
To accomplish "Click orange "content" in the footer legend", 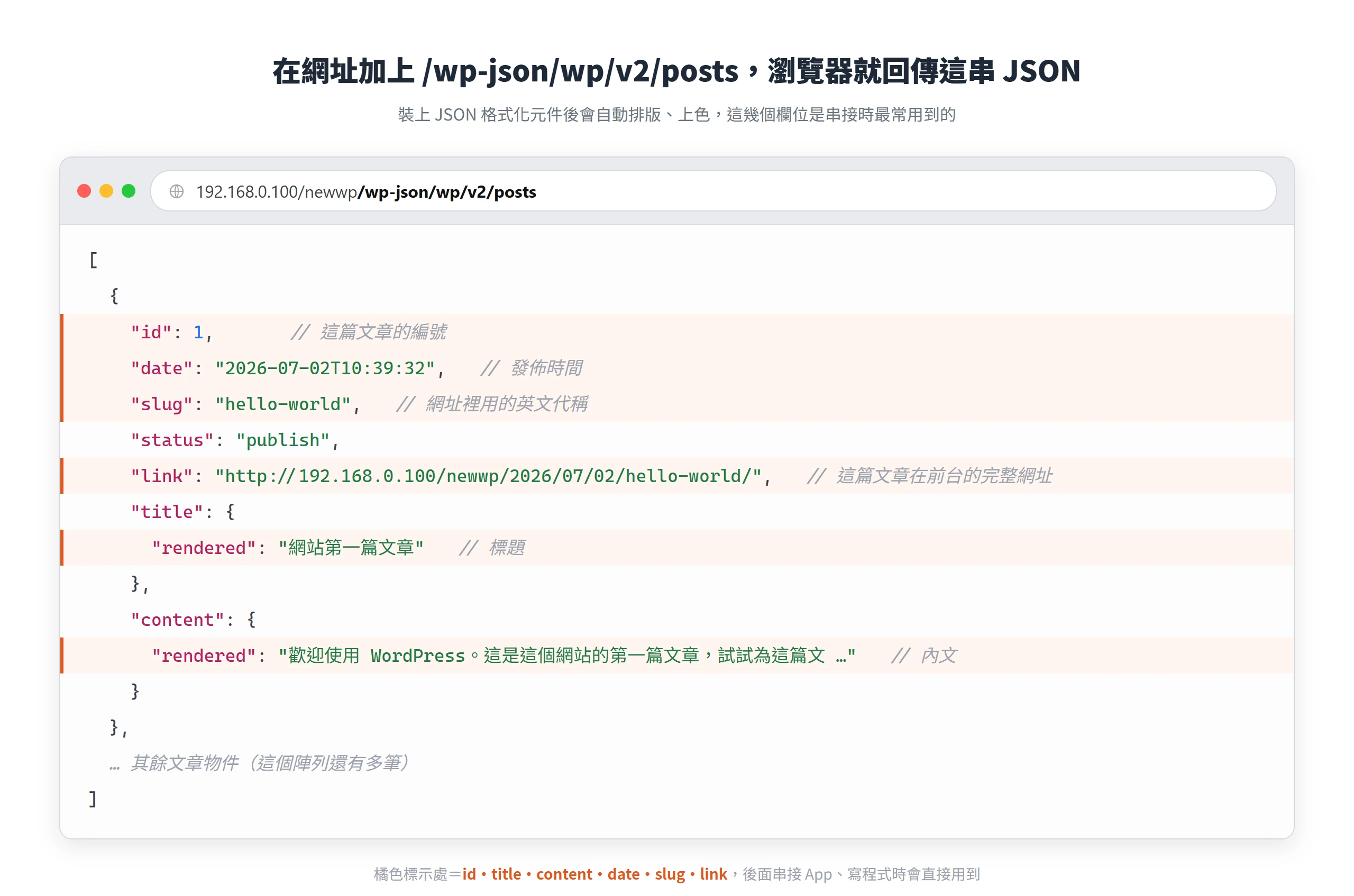I will [x=564, y=874].
